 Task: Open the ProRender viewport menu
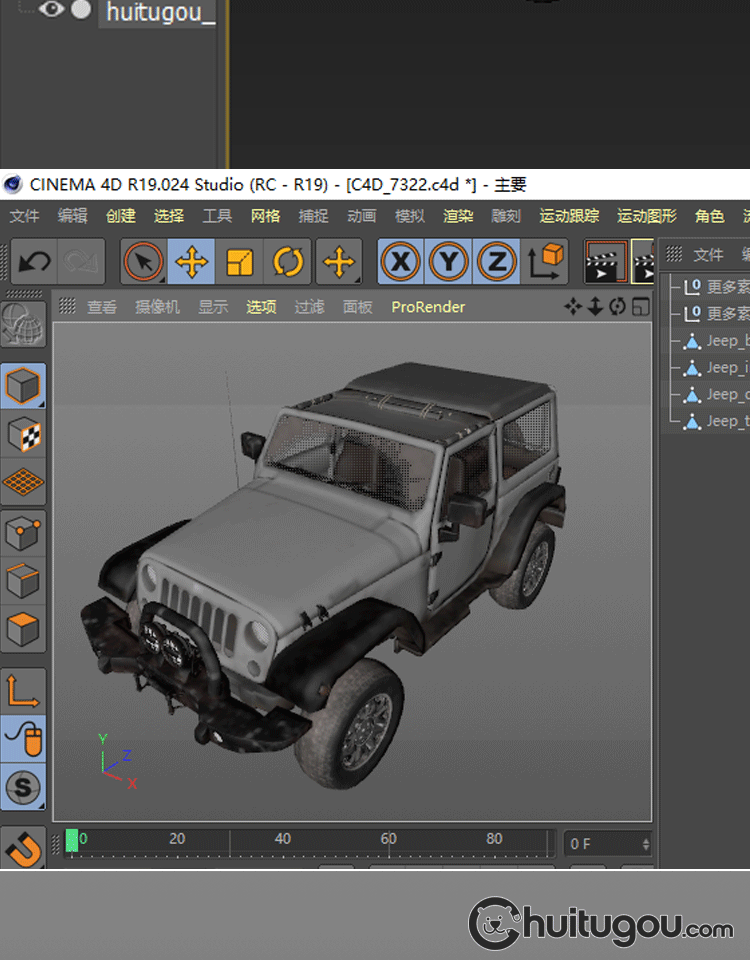point(428,307)
